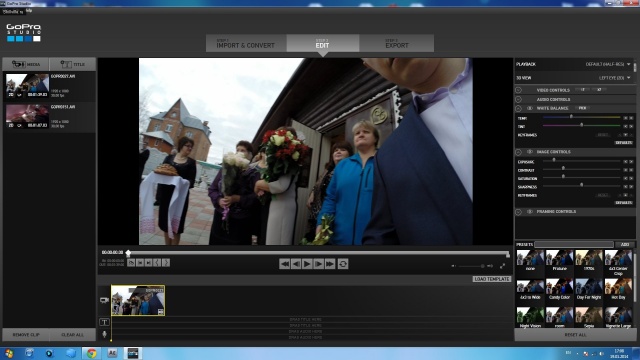The image size is (640, 360).
Task: Play the clip in the preview
Action: (x=307, y=264)
